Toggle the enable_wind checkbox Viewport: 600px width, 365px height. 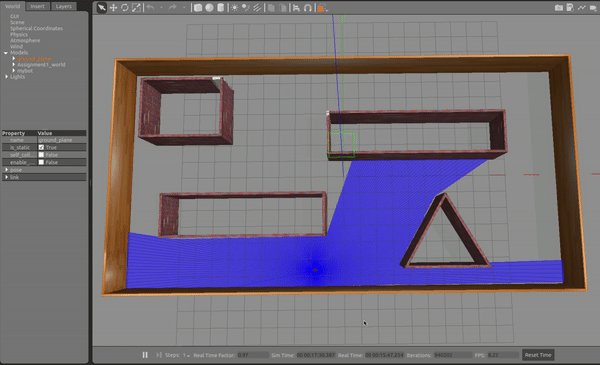click(x=41, y=162)
